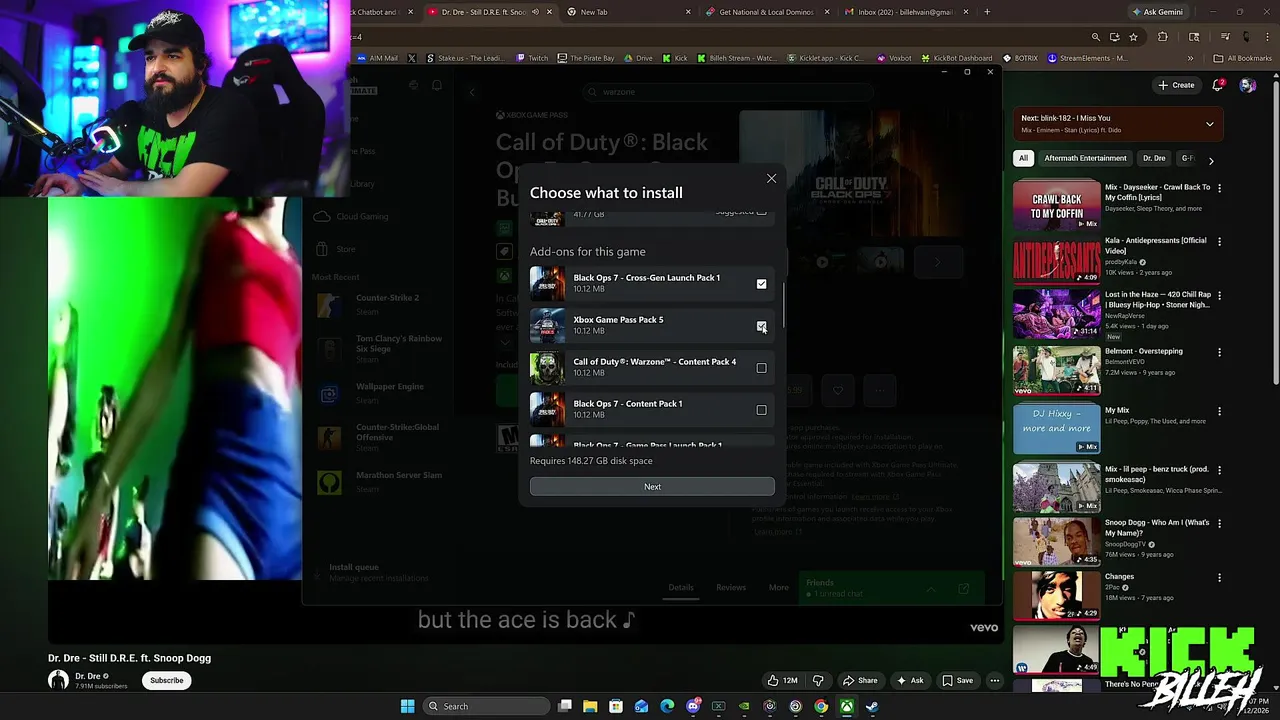This screenshot has width=1280, height=720.
Task: Open options for Dayseeker Crawl Back To My Coffin
Action: (1219, 188)
